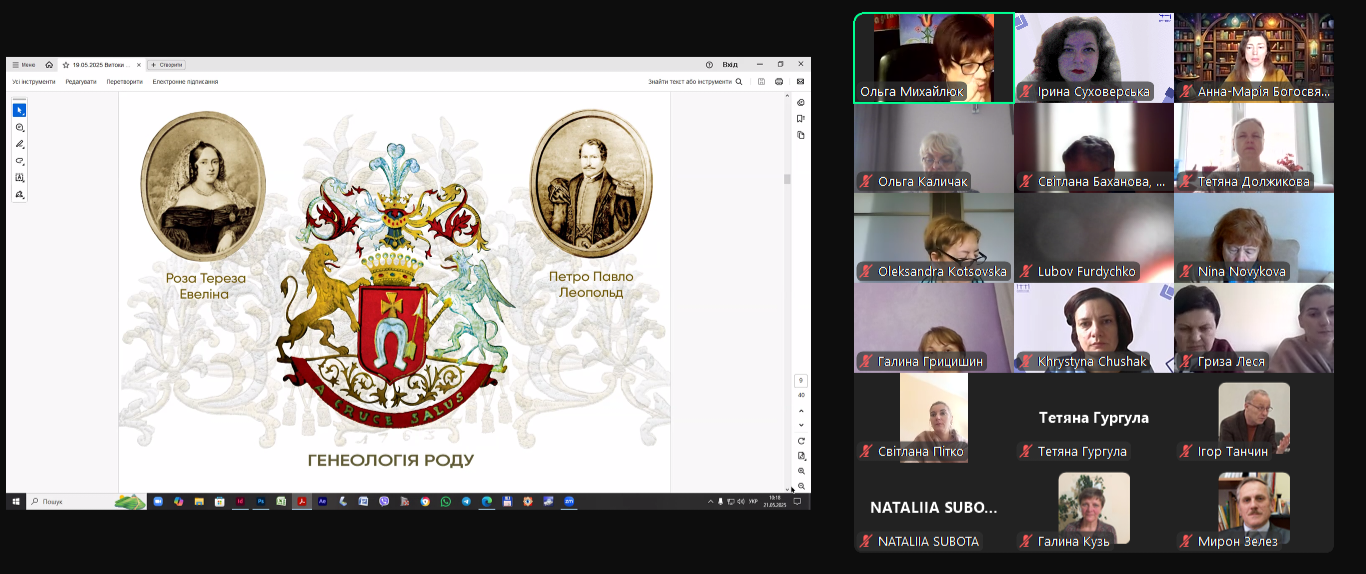Select the arrow selection tool
Screen dimensions: 1366x574
pyautogui.click(x=19, y=110)
